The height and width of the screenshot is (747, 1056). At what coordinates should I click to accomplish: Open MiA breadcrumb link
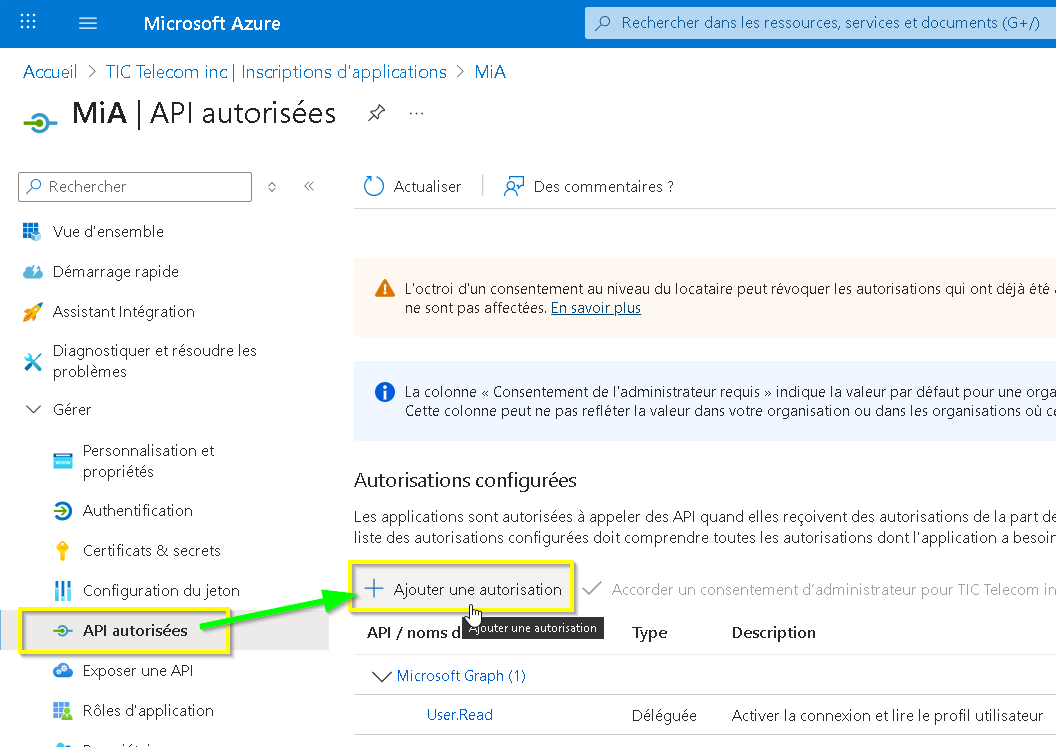click(490, 72)
